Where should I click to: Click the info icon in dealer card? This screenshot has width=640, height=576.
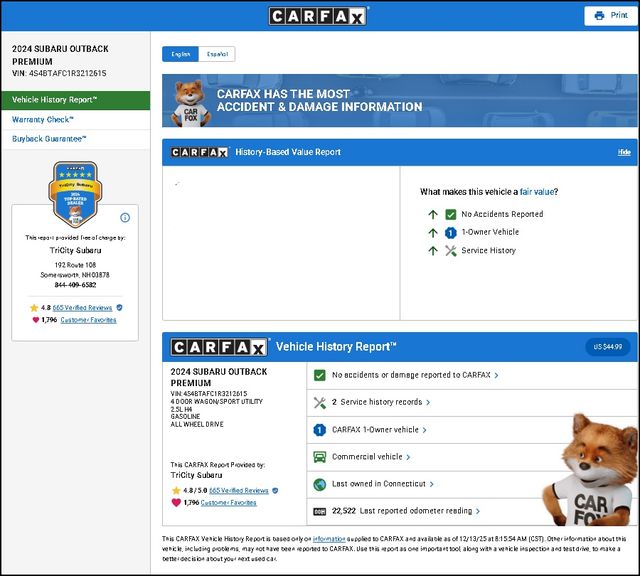pos(125,217)
